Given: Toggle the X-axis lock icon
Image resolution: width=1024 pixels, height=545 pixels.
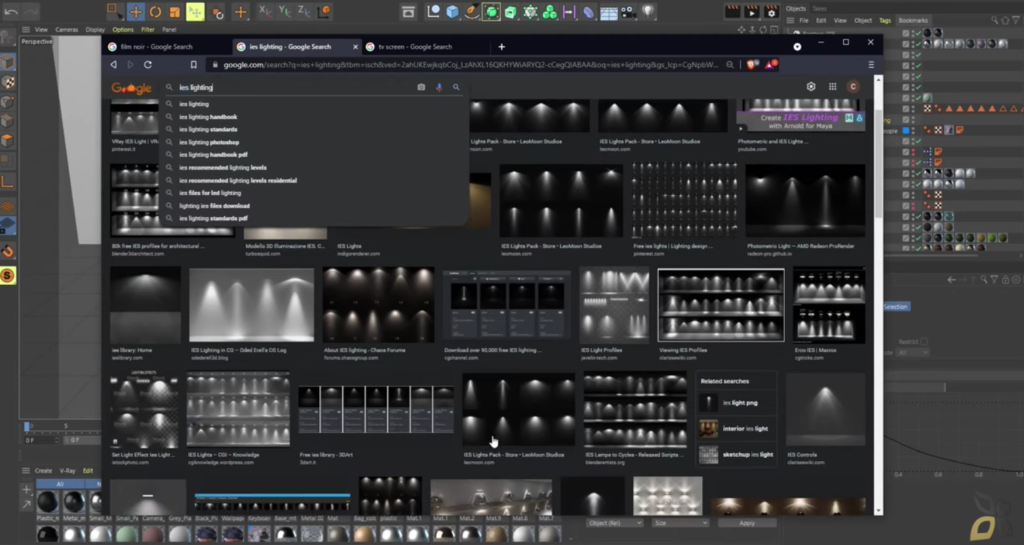Looking at the screenshot, I should 264,11.
